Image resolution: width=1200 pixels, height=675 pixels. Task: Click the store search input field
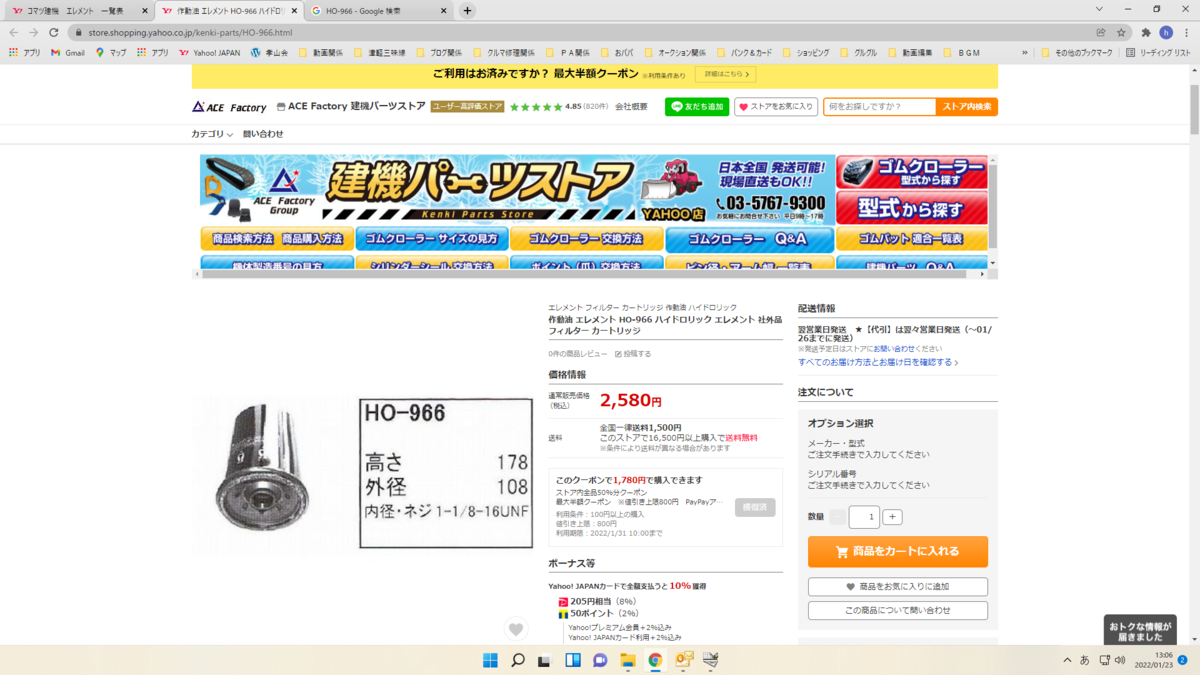(879, 107)
